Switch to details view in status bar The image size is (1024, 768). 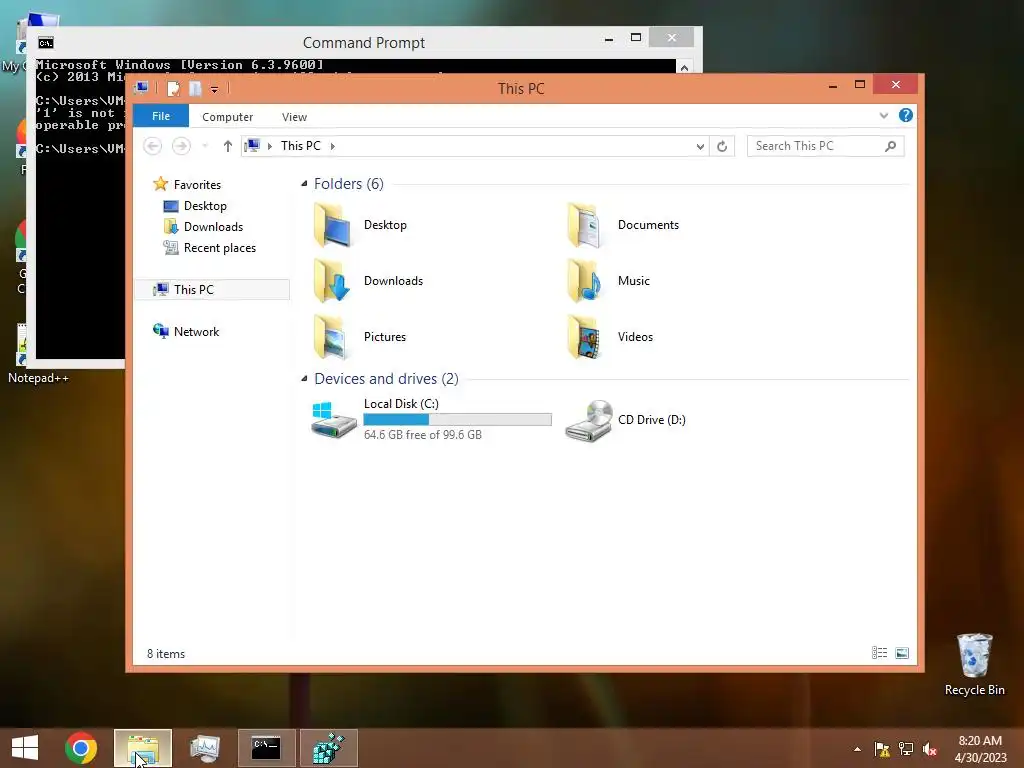pyautogui.click(x=879, y=652)
